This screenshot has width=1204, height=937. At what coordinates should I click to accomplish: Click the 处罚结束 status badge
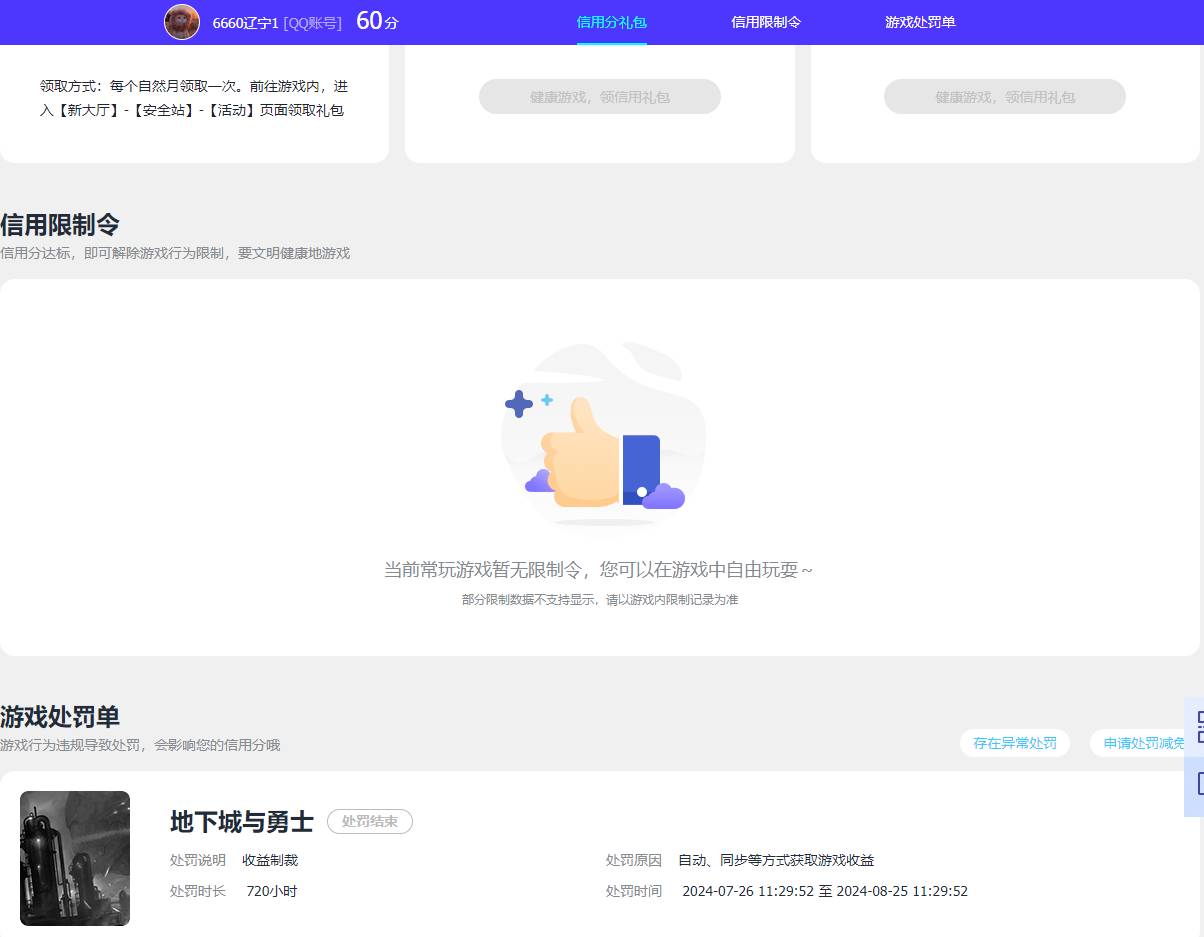click(370, 822)
